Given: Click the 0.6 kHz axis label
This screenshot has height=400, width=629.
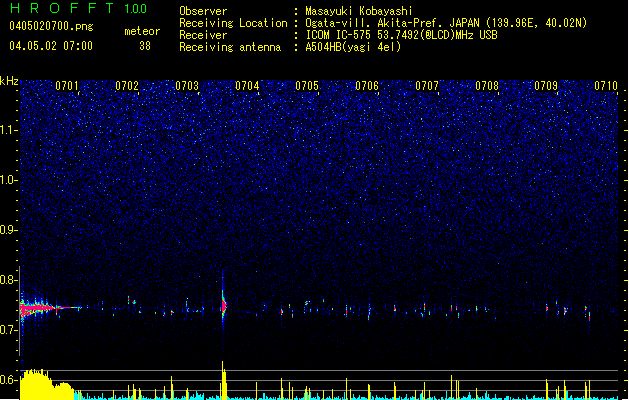Looking at the screenshot, I should tap(8, 380).
